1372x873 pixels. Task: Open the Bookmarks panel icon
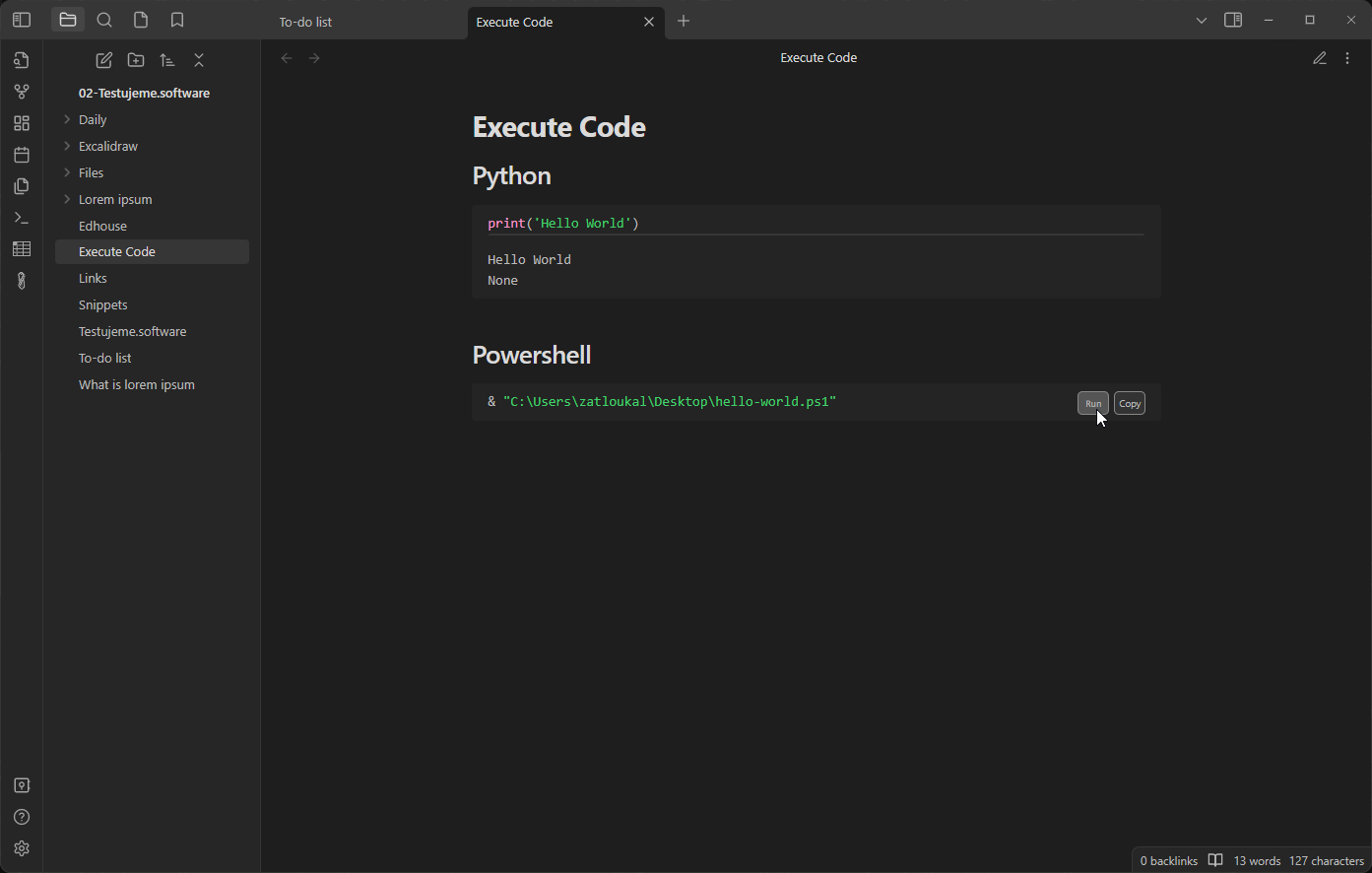(x=177, y=20)
